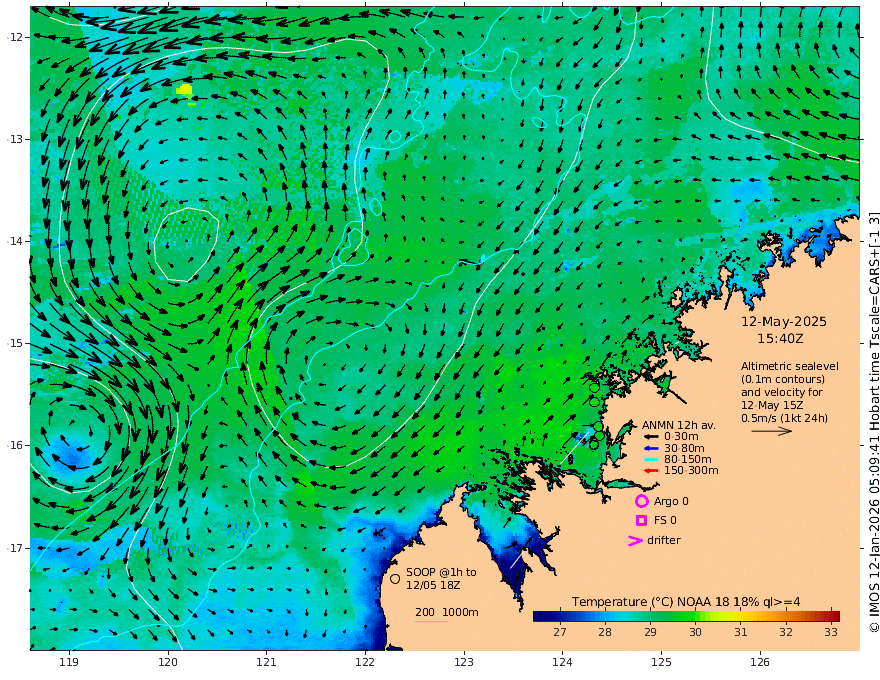Click the longitude axis label 119
The width and height of the screenshot is (880, 680).
[x=70, y=662]
